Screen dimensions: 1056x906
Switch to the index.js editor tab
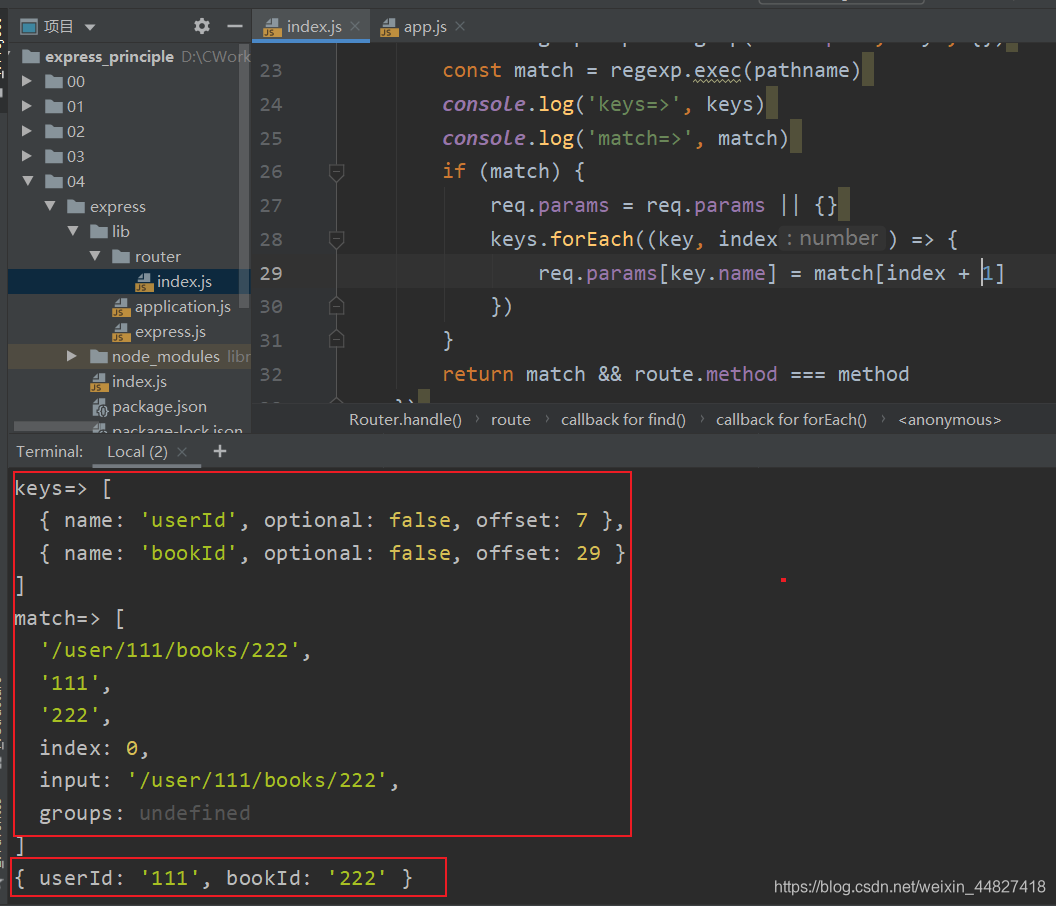pos(310,26)
